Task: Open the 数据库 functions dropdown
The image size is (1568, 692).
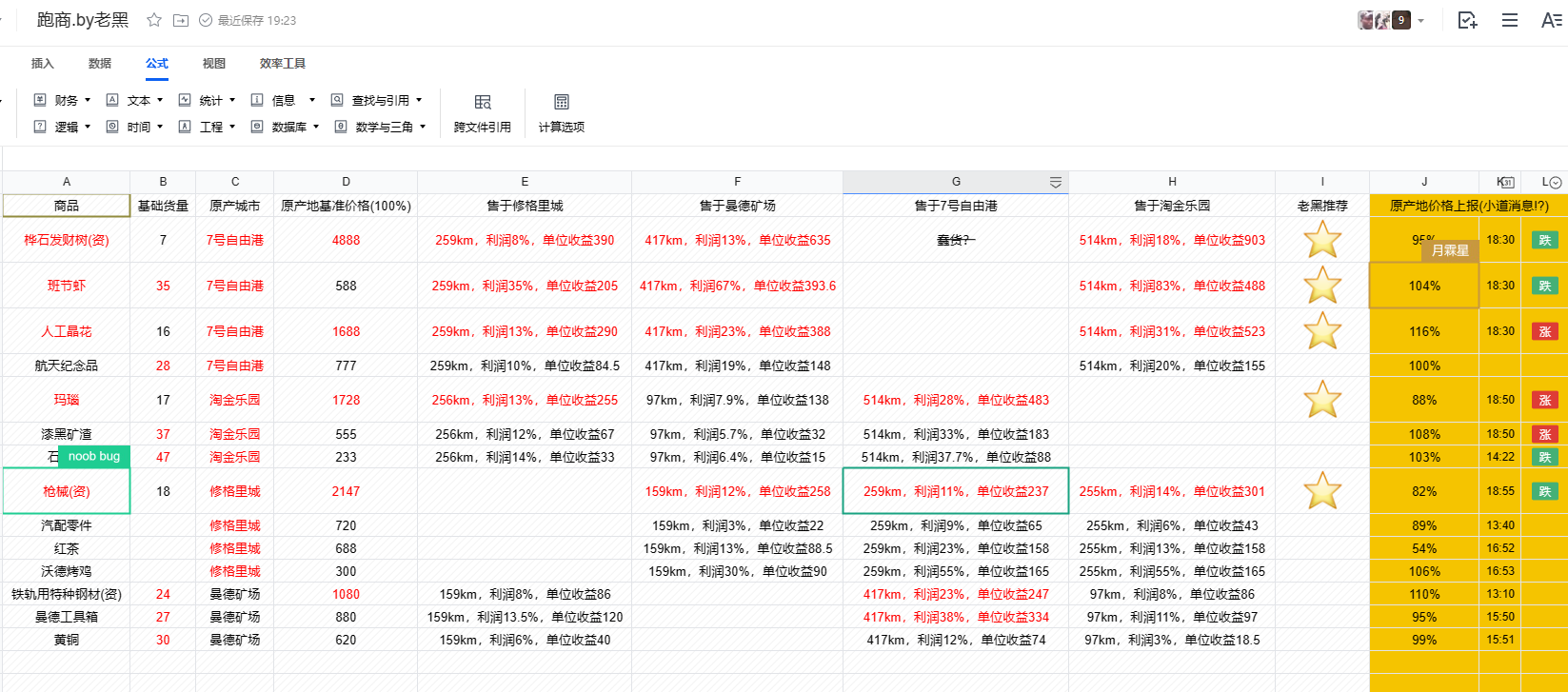Action: click(285, 127)
